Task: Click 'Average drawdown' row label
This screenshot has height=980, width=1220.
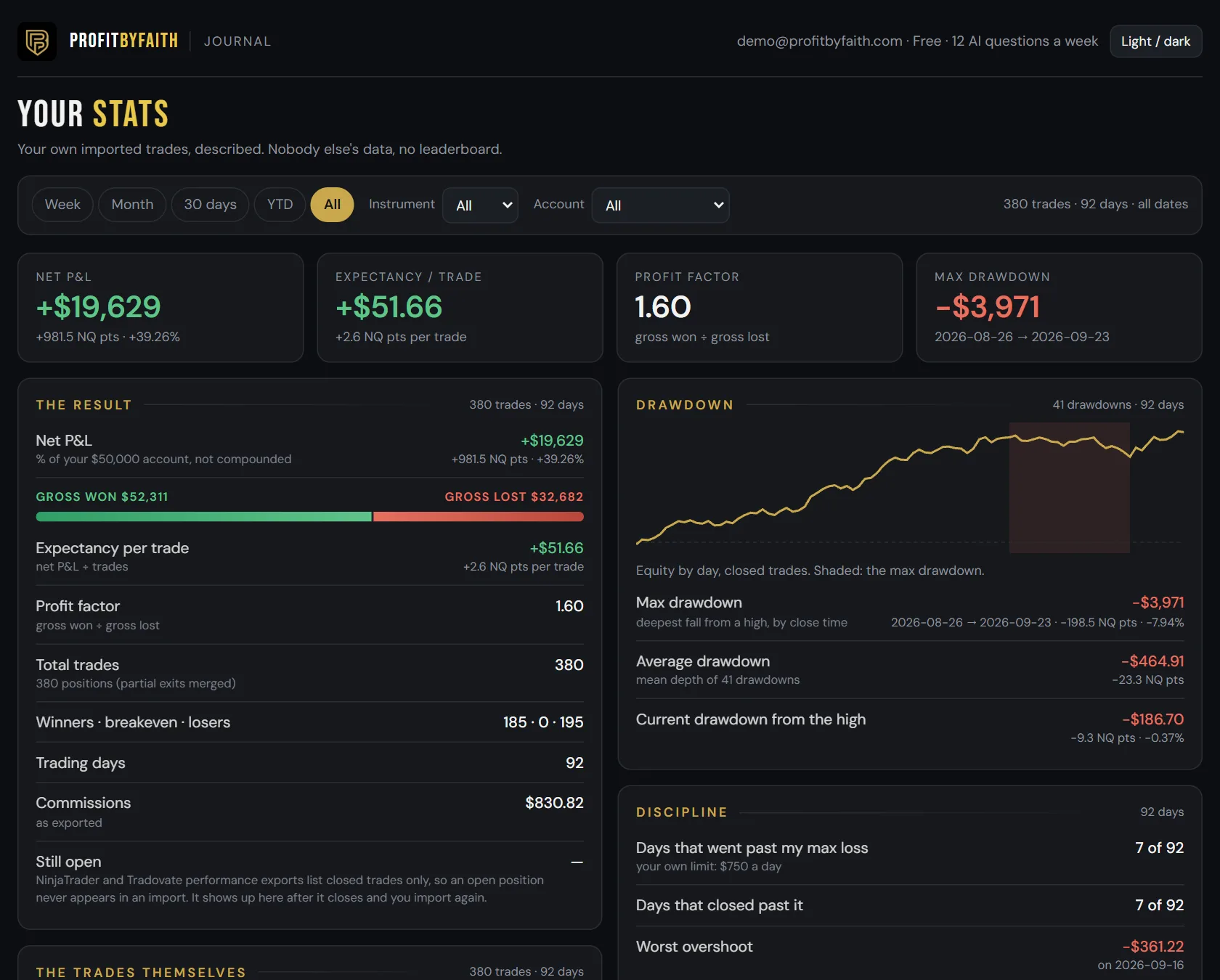Action: (x=703, y=661)
